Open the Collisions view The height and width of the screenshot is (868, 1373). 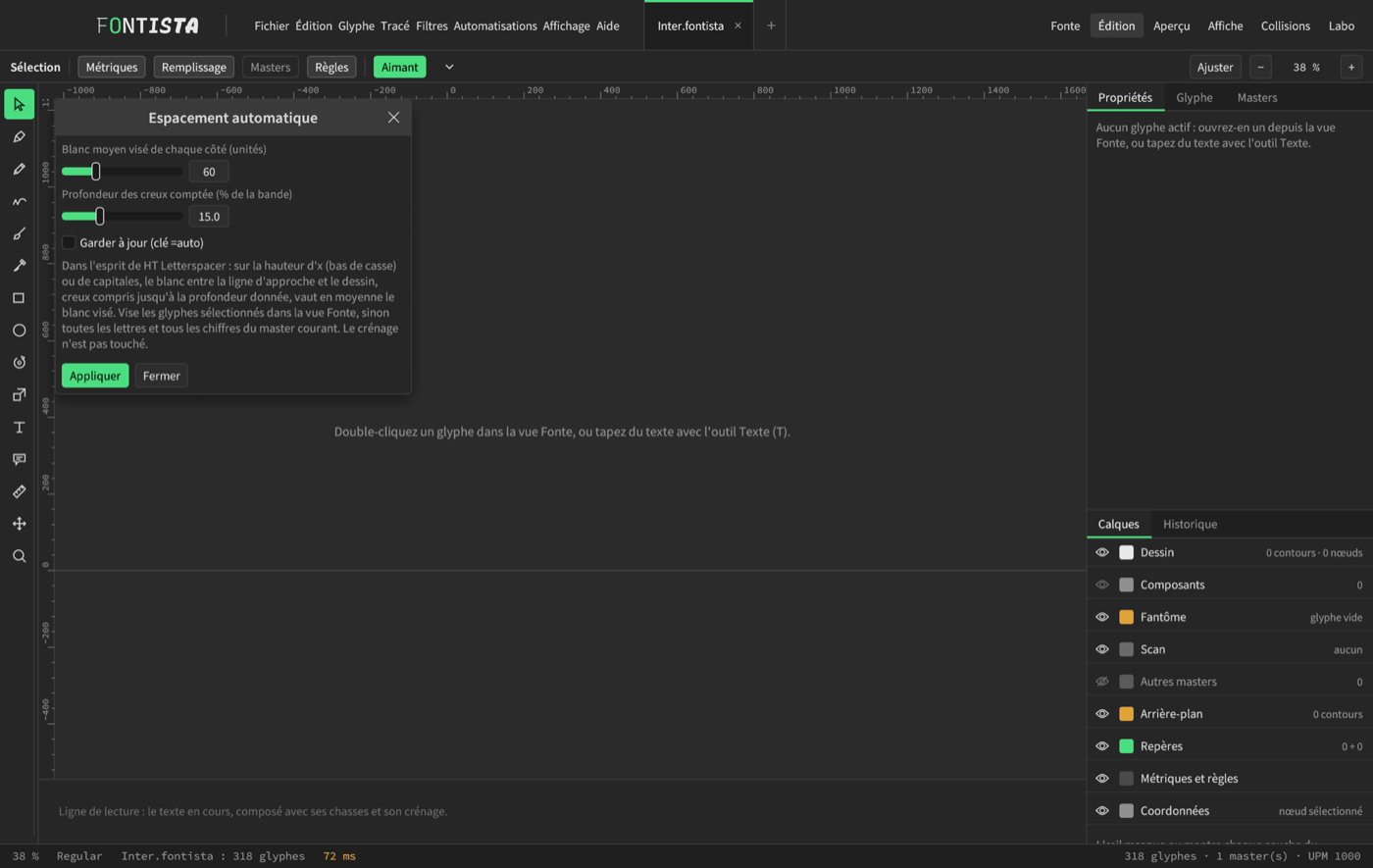[x=1285, y=26]
